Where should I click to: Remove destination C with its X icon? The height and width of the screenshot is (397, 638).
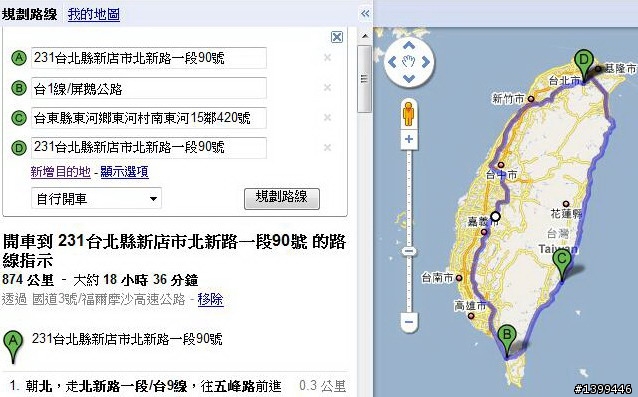[x=327, y=118]
